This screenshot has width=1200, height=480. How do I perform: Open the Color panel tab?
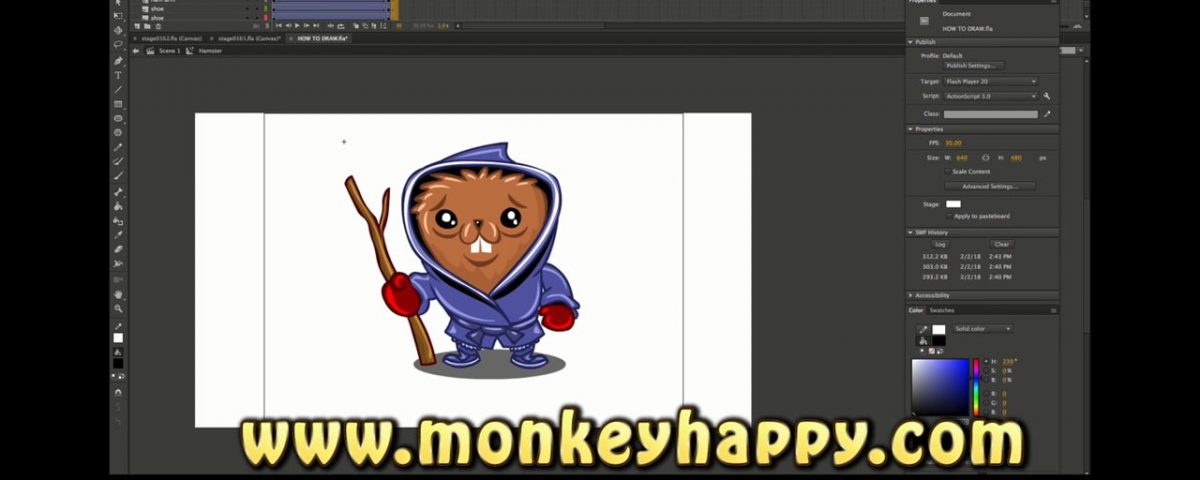click(x=916, y=310)
